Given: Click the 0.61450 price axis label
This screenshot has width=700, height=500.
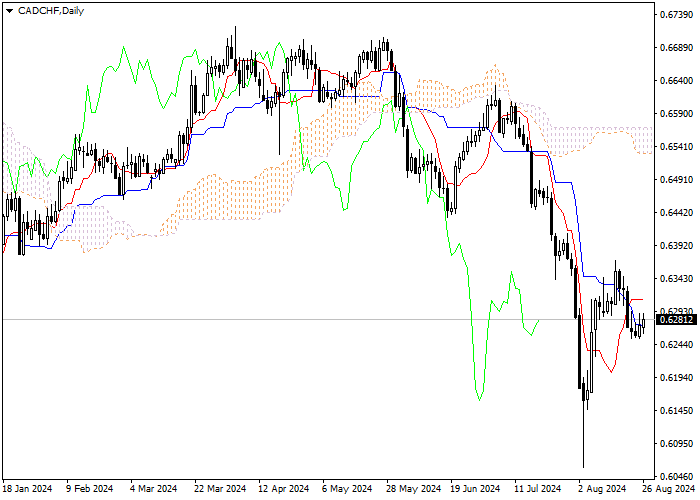Looking at the screenshot, I should (x=676, y=410).
